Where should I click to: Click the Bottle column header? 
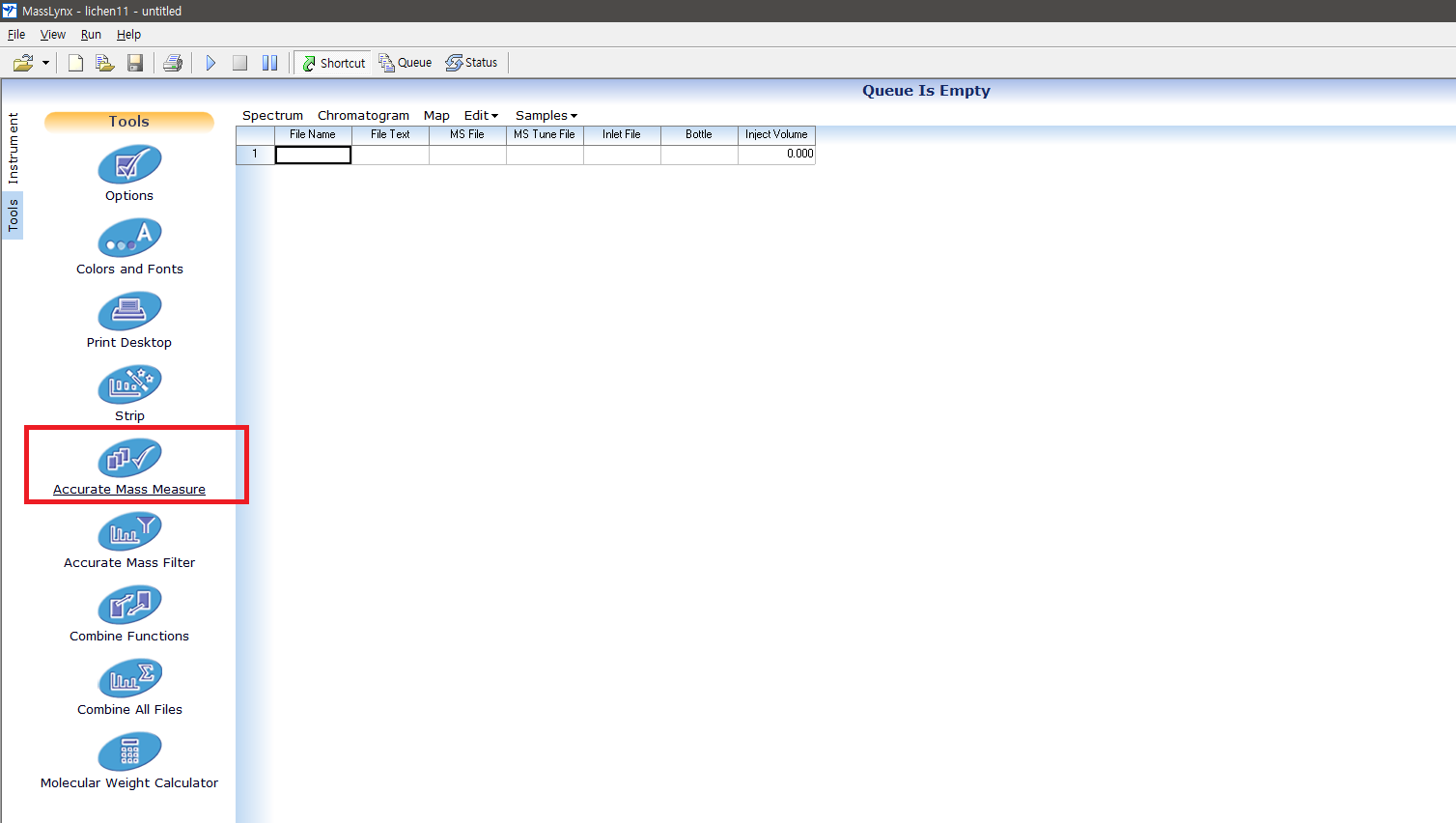pyautogui.click(x=699, y=135)
